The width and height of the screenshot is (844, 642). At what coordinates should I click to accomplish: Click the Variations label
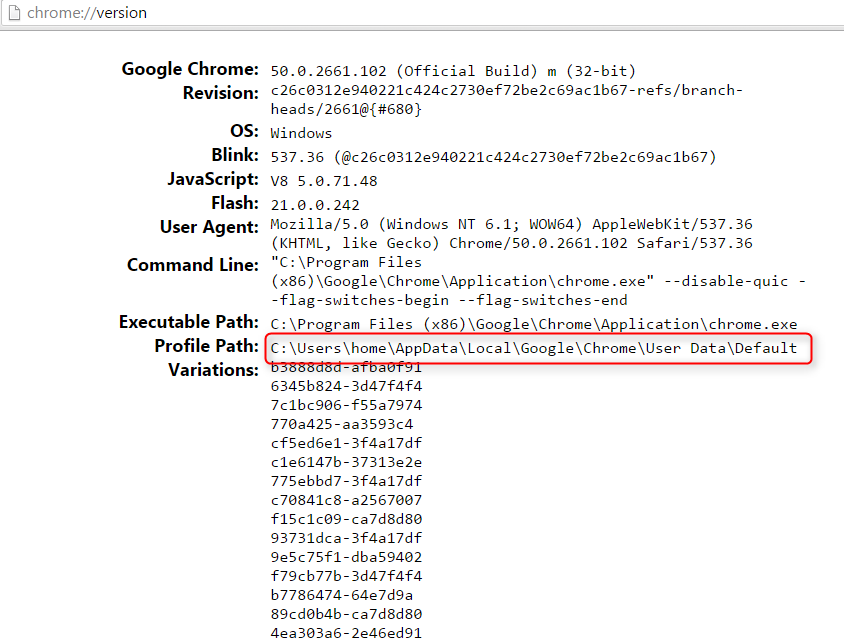[214, 370]
